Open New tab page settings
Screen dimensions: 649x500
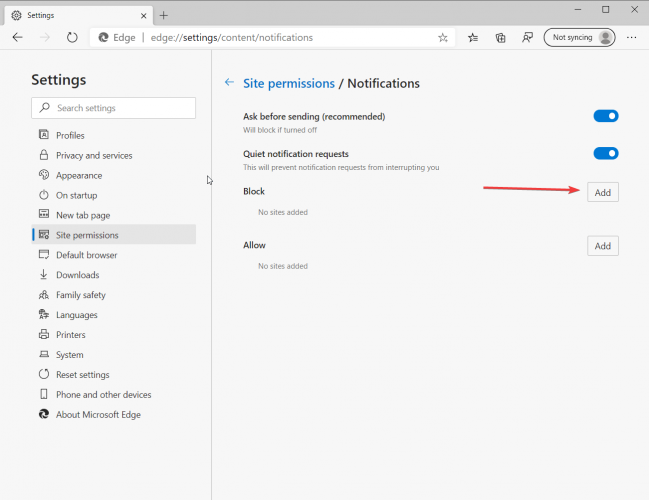pos(83,215)
